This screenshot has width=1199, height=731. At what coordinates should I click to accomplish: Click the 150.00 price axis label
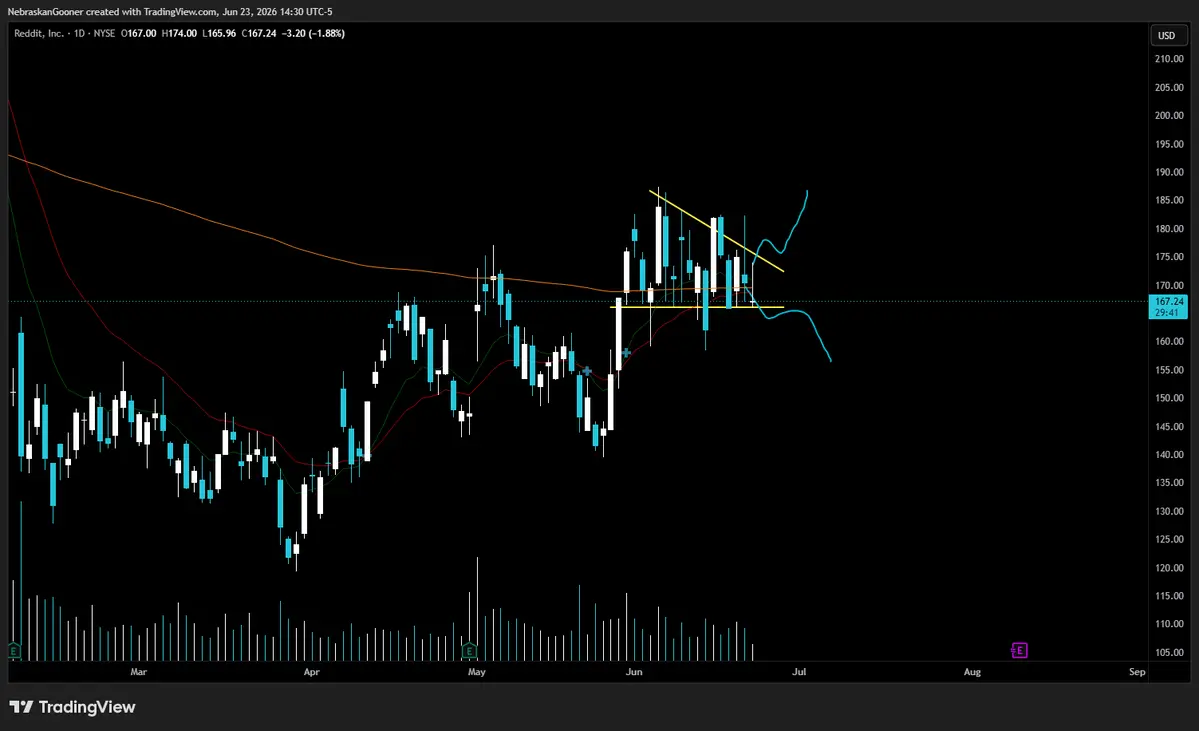(1169, 398)
